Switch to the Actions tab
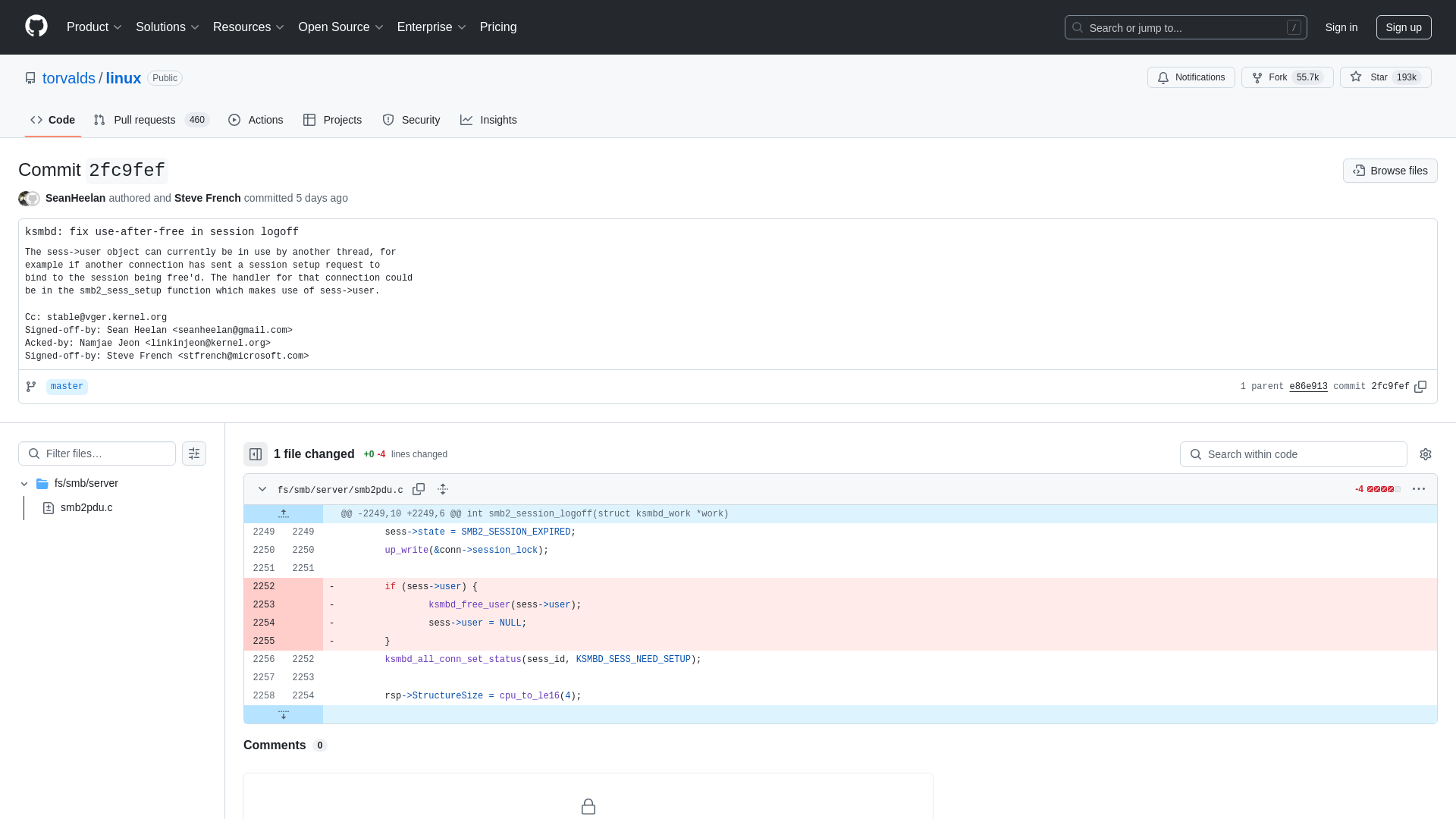 tap(256, 120)
